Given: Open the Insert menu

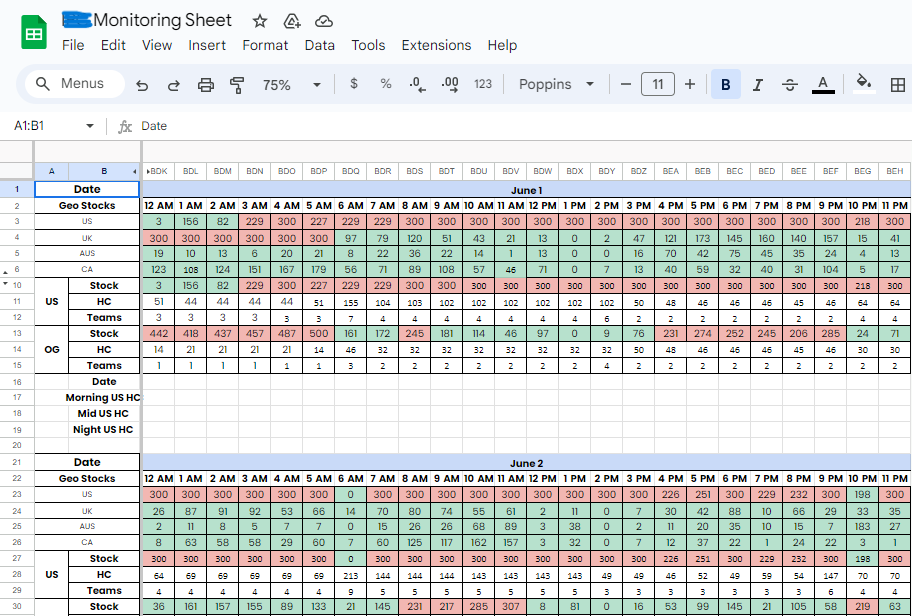Looking at the screenshot, I should (206, 45).
